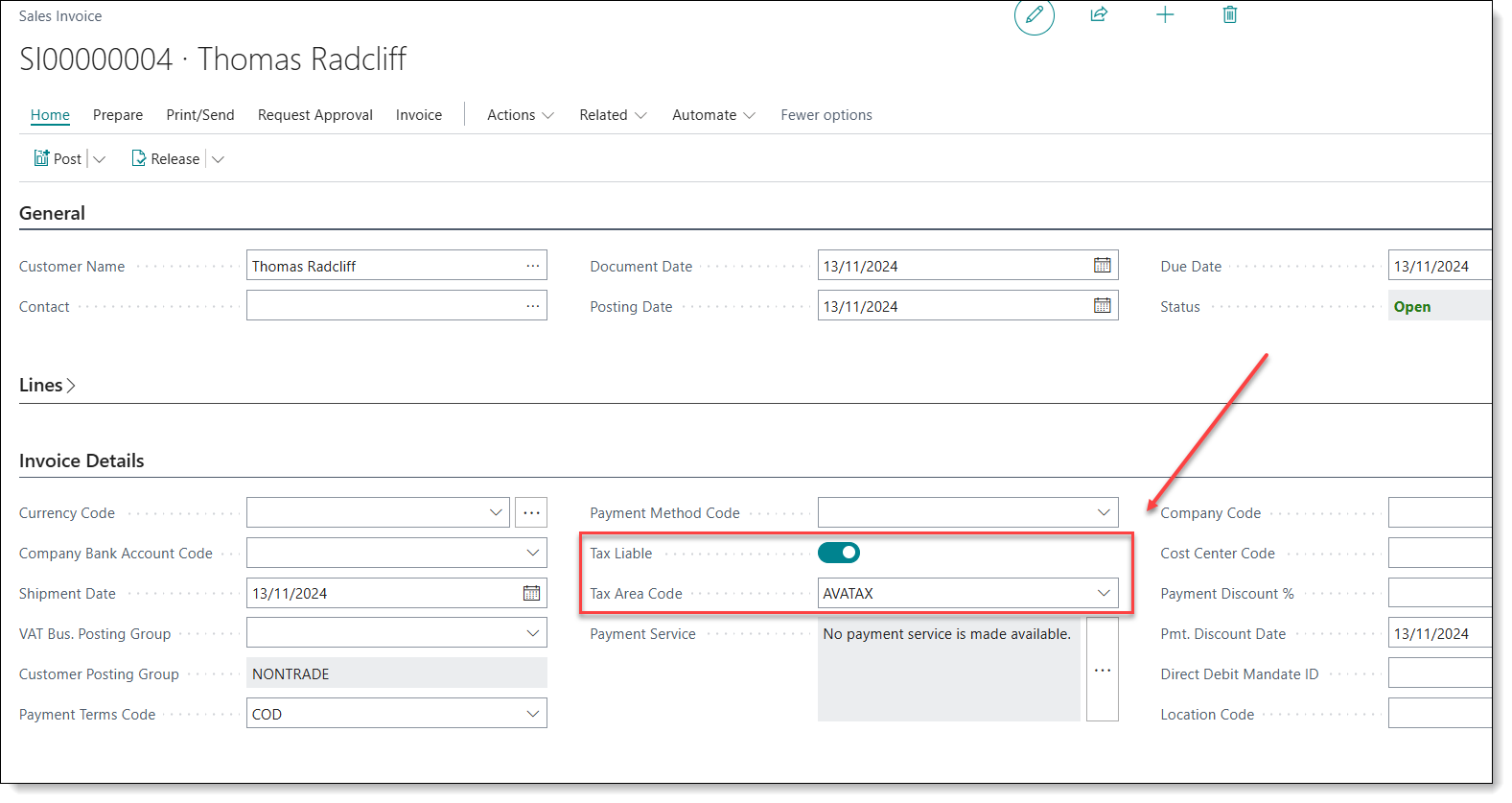Open the Posting Date calendar picker
The image size is (1512, 803).
(x=1102, y=306)
